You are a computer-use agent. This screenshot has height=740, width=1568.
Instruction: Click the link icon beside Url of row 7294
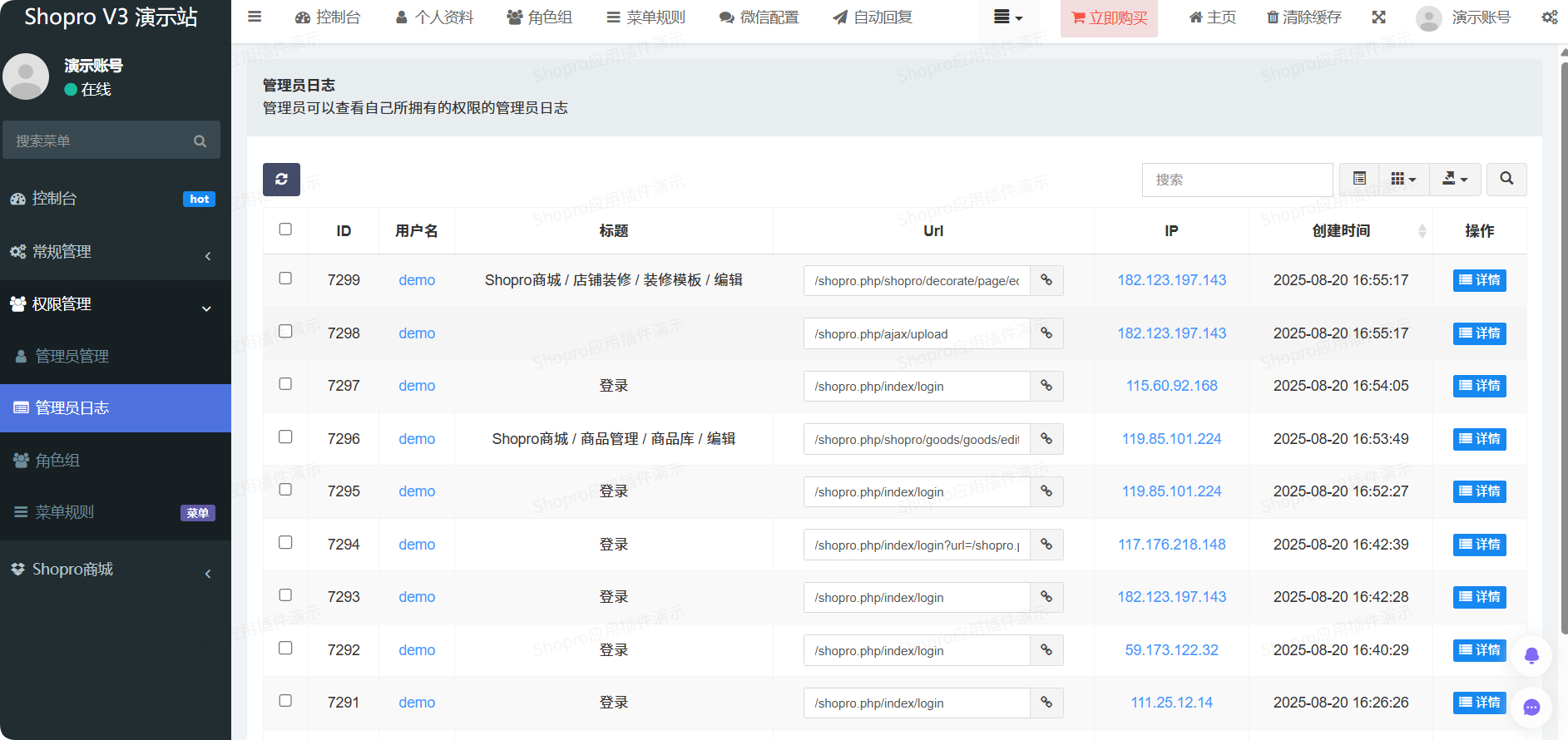[1046, 545]
